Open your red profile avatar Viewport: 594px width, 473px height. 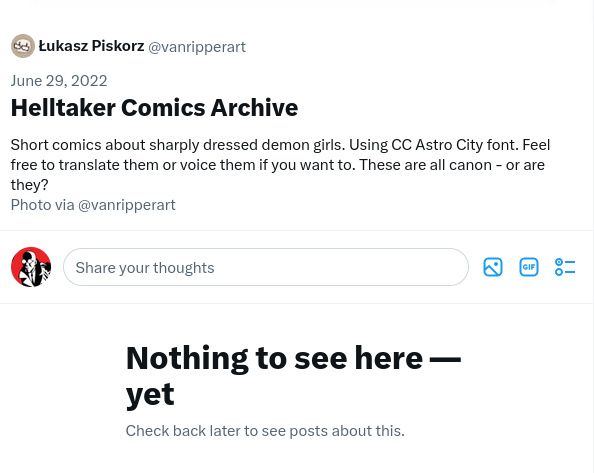pyautogui.click(x=31, y=267)
